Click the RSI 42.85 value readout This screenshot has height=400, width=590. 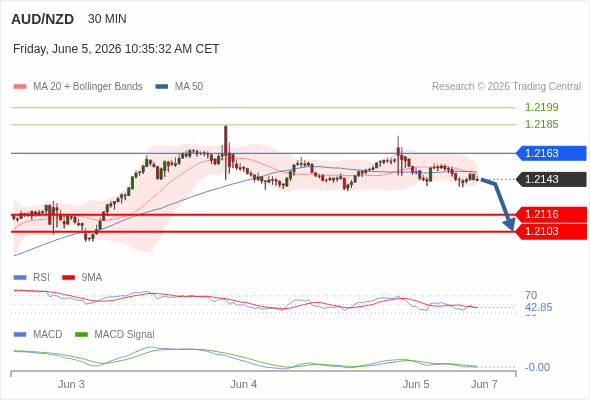[x=538, y=307]
